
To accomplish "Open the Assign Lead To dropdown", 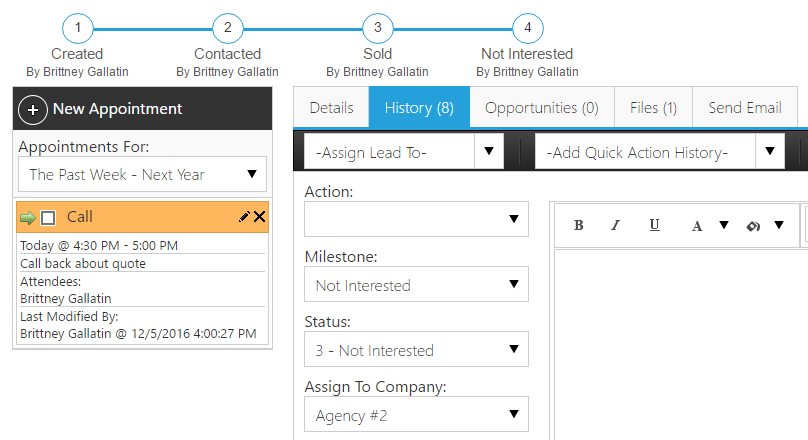I will click(404, 152).
